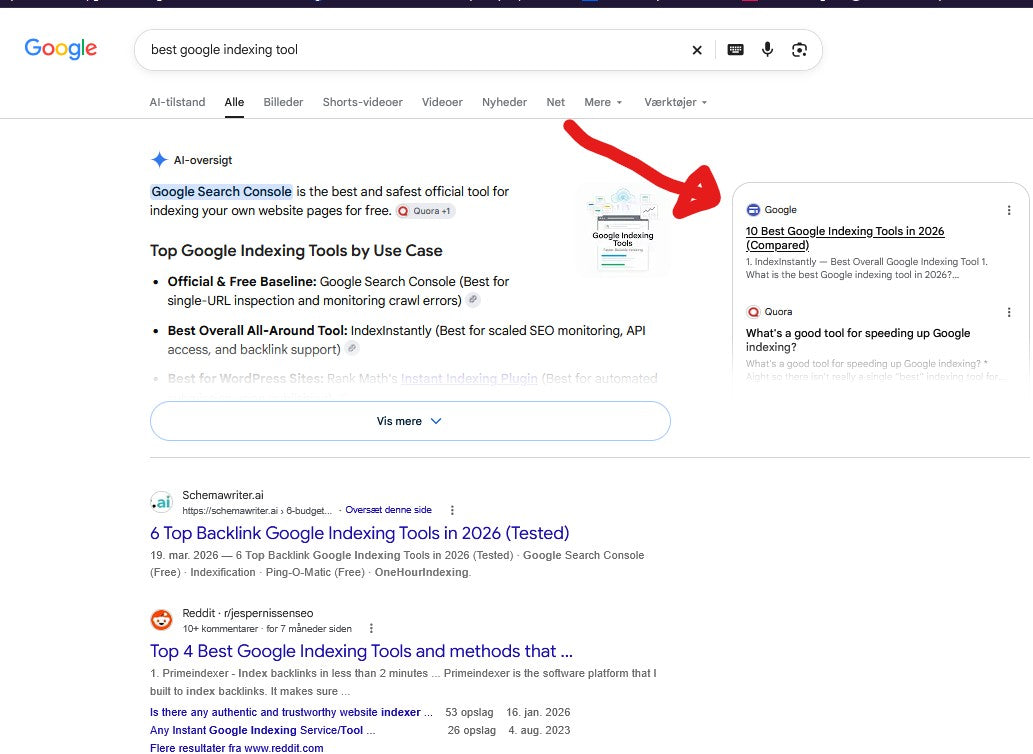Expand the Mere dropdown
The image size is (1033, 754).
(603, 102)
